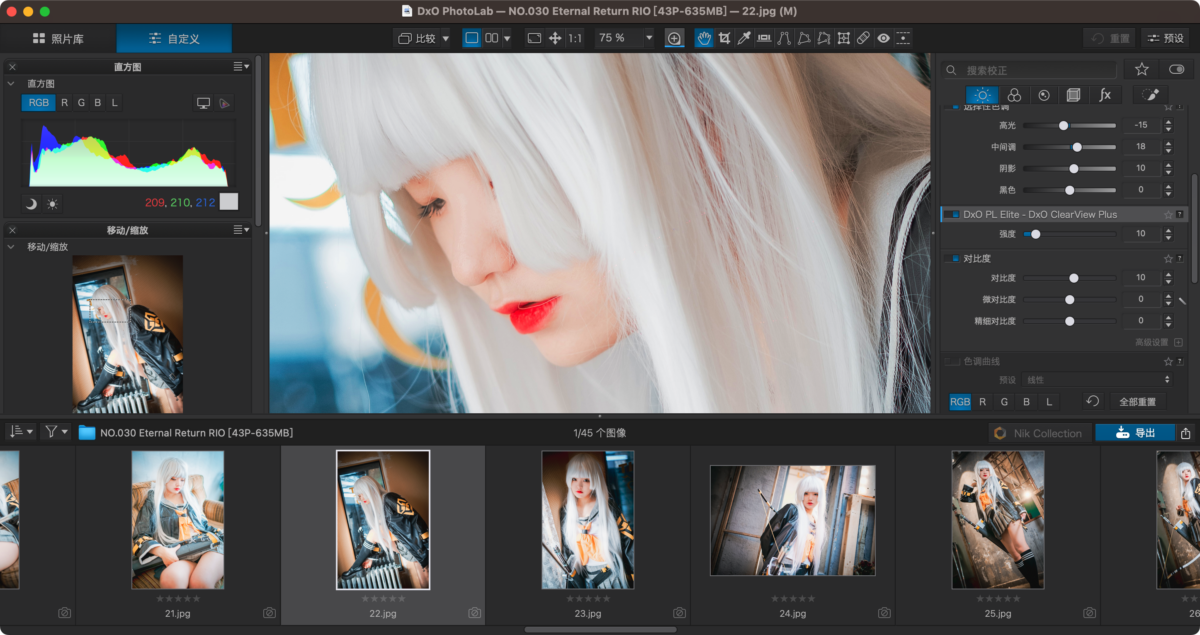
Task: Set zoom to 1:1
Action: (x=575, y=38)
